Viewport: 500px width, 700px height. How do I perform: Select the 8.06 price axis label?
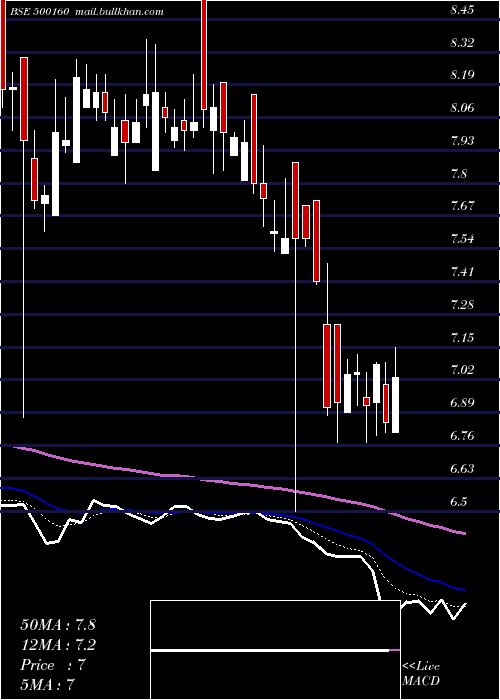pyautogui.click(x=462, y=108)
